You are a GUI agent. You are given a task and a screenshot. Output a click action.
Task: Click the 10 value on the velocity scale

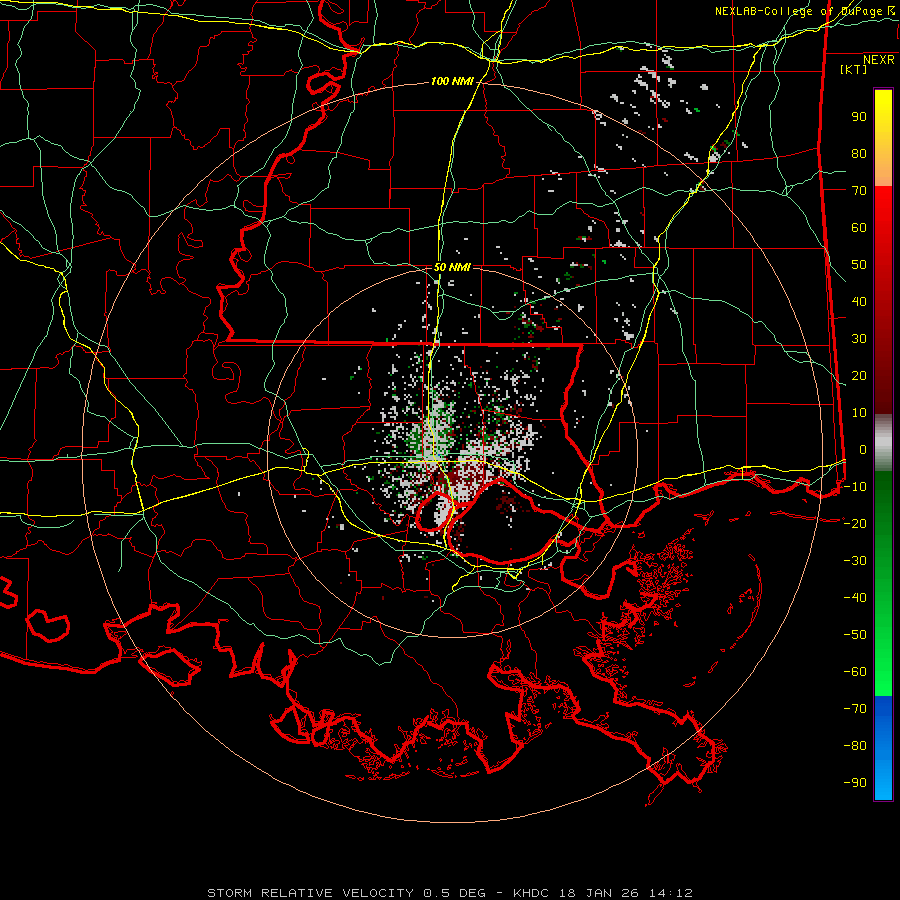pos(859,413)
